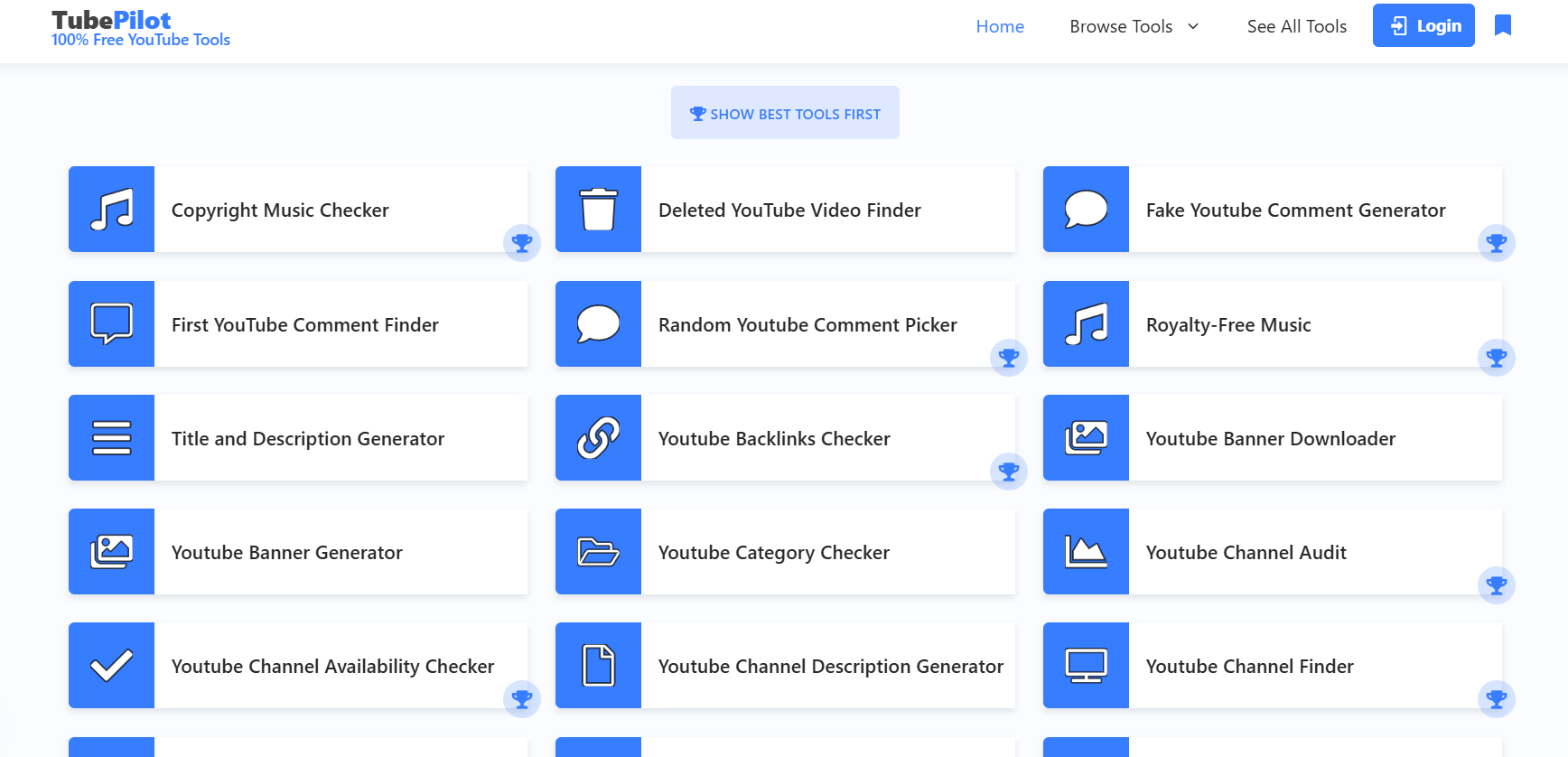
Task: Open the Youtube Banner Generator tool
Action: [x=298, y=552]
